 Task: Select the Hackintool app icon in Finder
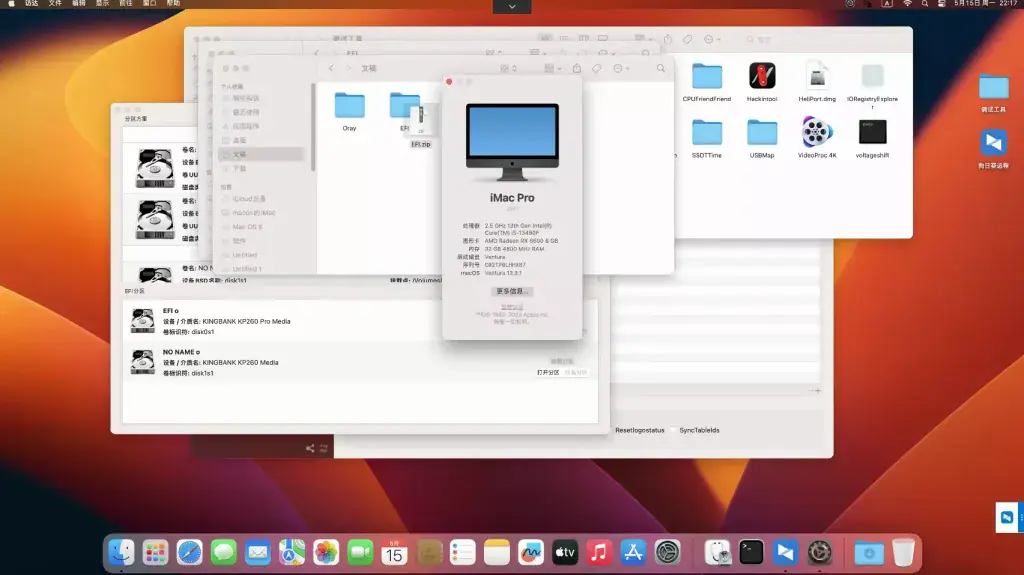[761, 76]
